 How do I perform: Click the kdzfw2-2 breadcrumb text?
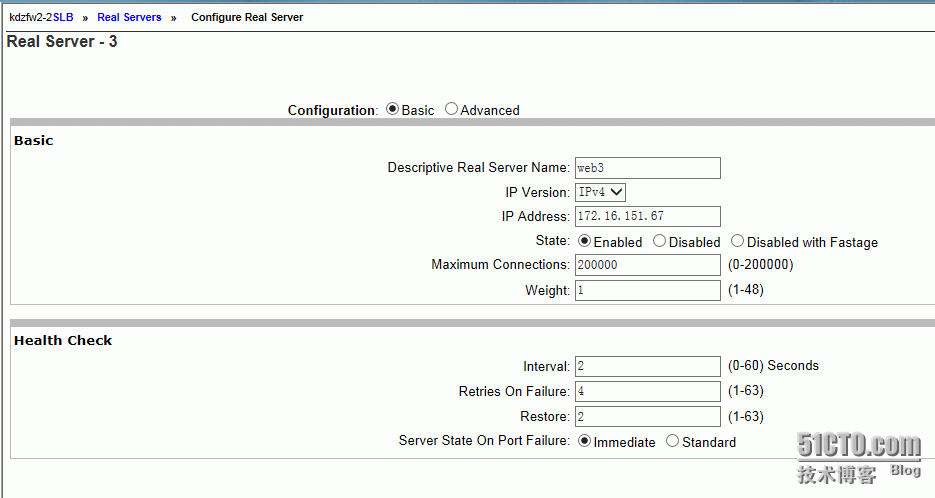(31, 17)
